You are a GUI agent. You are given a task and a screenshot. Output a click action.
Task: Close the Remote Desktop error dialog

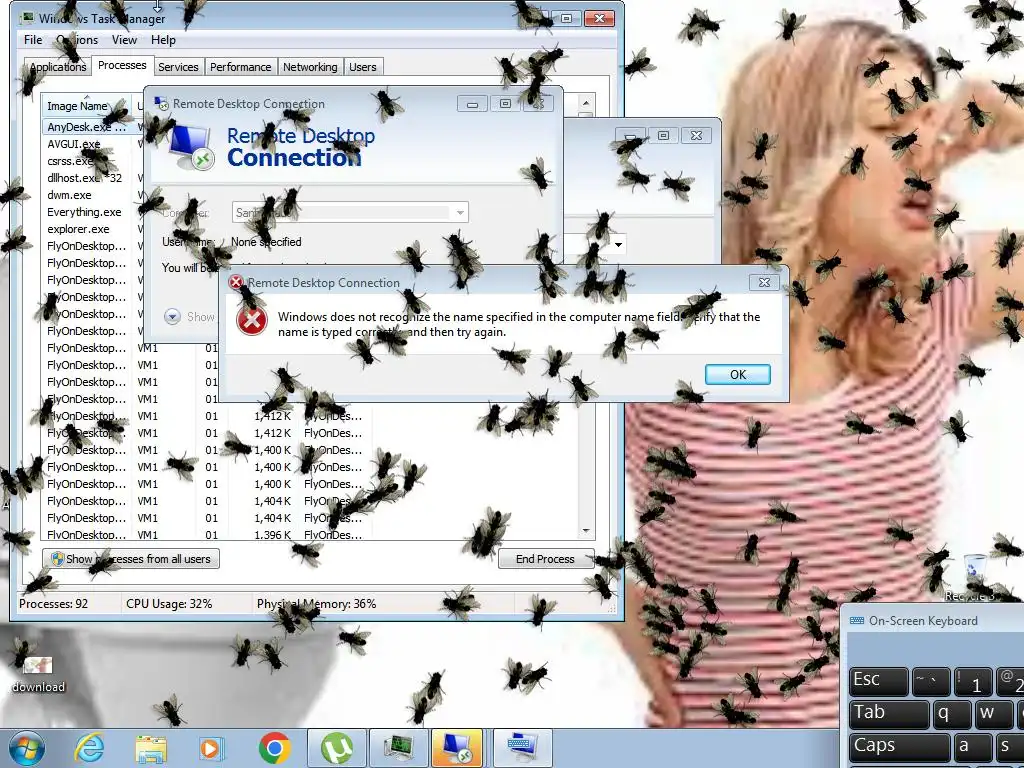pyautogui.click(x=764, y=282)
